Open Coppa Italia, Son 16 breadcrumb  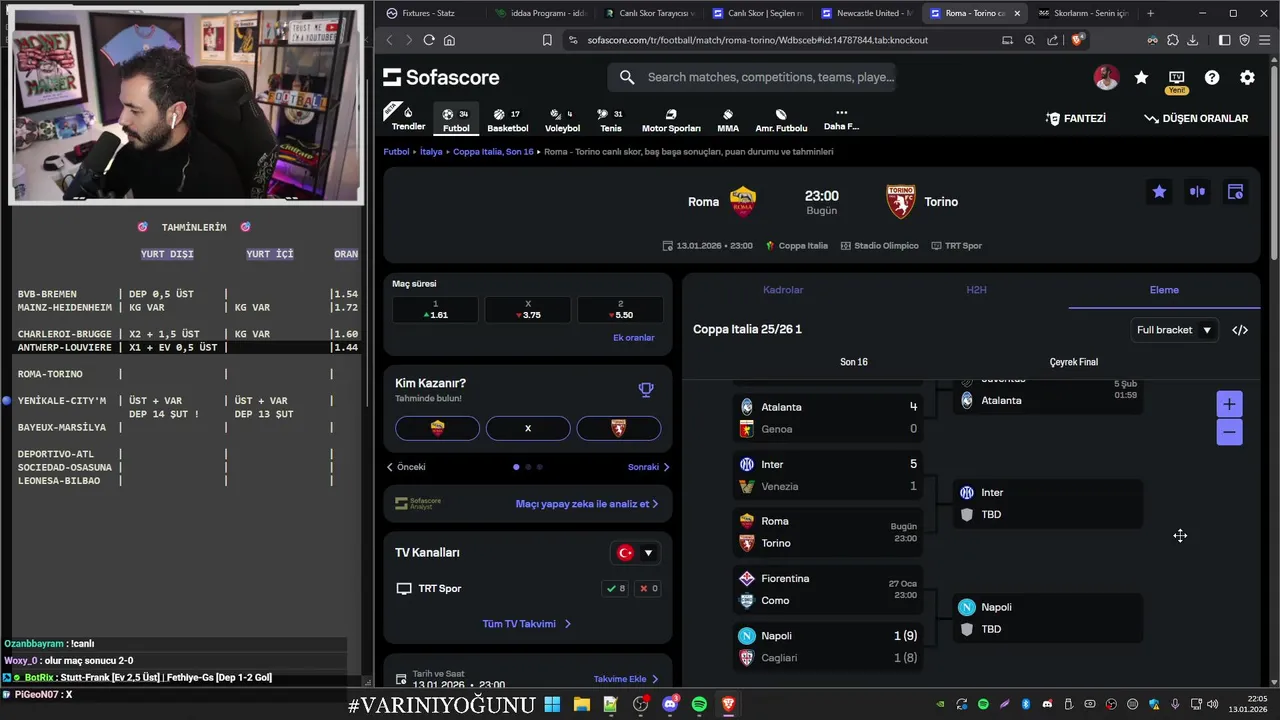(x=493, y=152)
